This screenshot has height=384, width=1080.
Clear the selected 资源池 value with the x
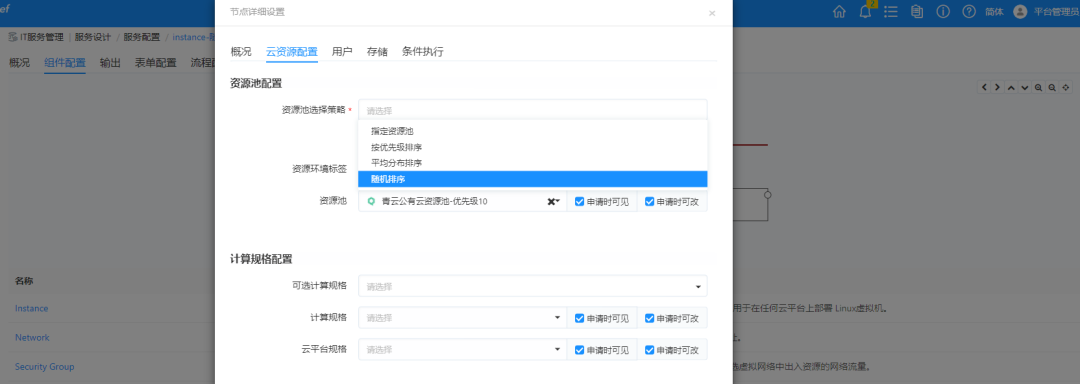click(551, 202)
